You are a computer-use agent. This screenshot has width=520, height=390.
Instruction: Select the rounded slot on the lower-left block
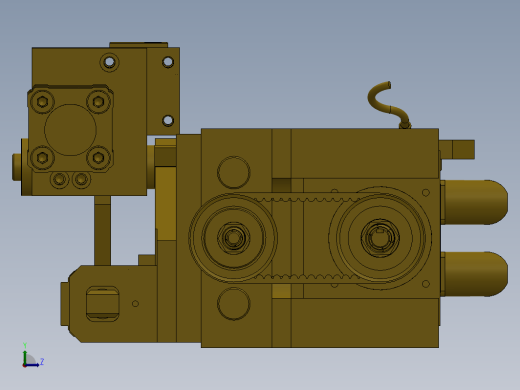pyautogui.click(x=102, y=304)
